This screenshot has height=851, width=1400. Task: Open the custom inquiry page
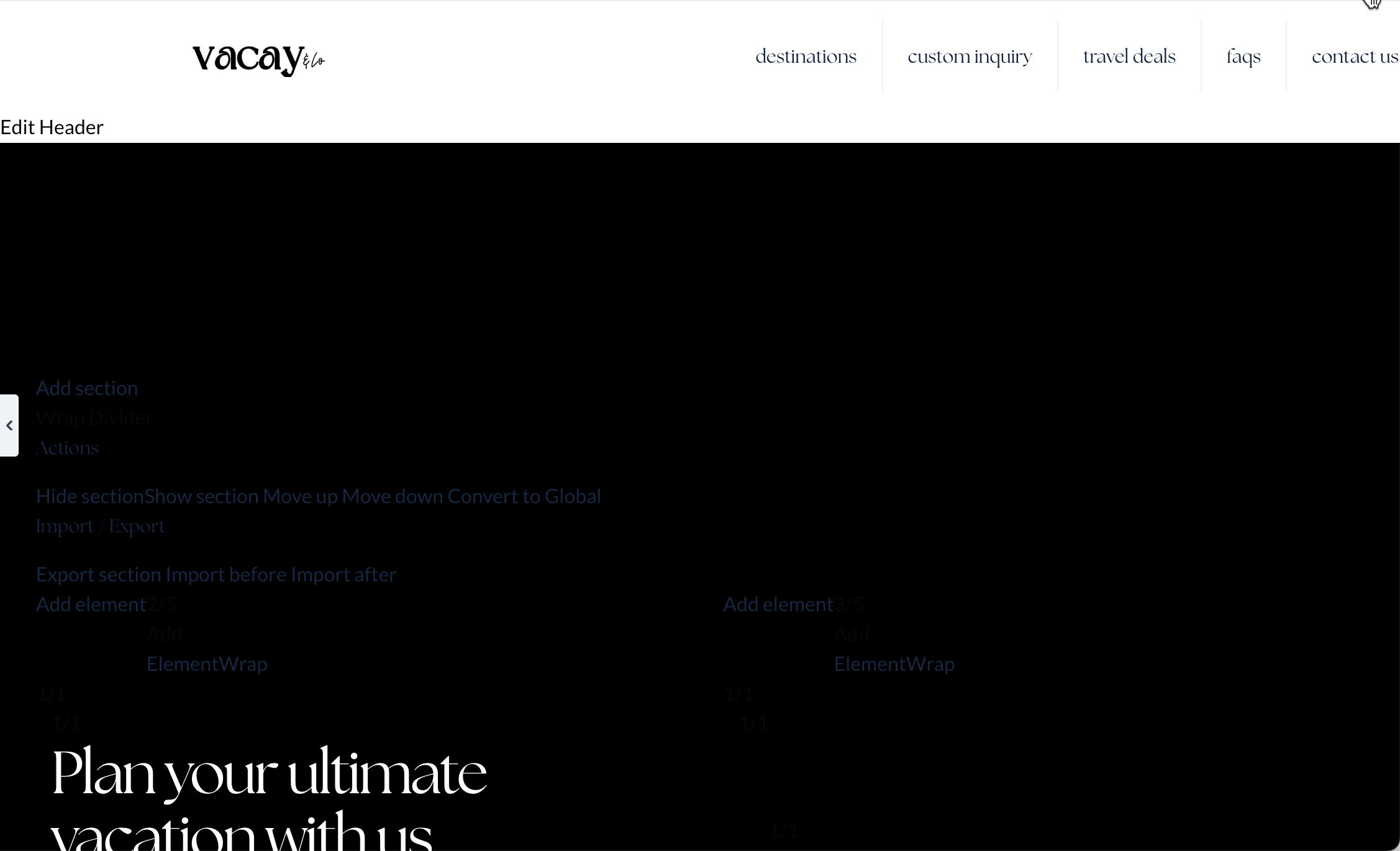pyautogui.click(x=970, y=57)
